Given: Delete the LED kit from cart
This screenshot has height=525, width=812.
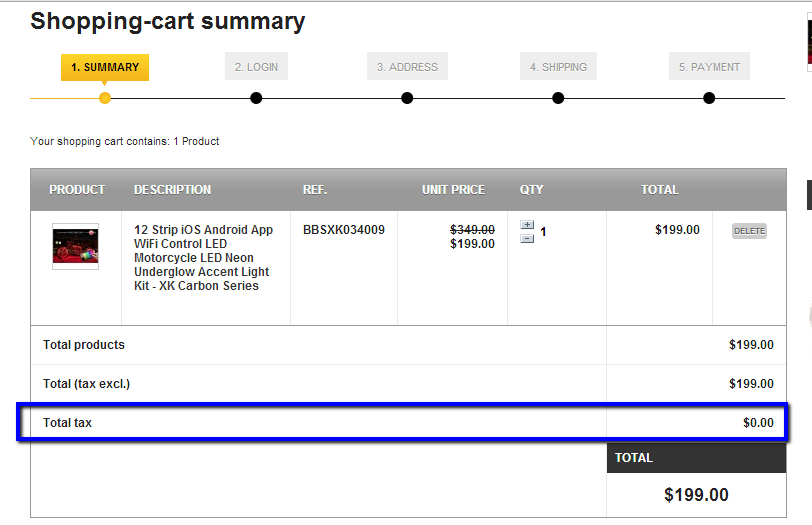Looking at the screenshot, I should pos(749,231).
